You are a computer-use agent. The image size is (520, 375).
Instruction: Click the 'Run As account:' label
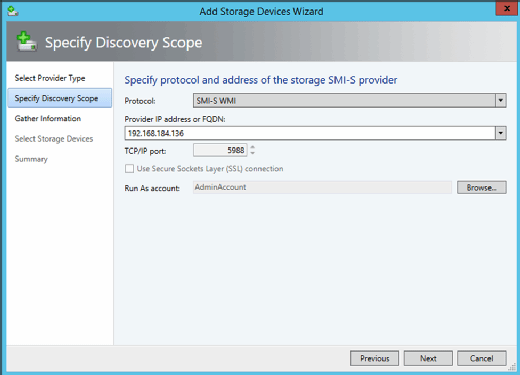[152, 188]
